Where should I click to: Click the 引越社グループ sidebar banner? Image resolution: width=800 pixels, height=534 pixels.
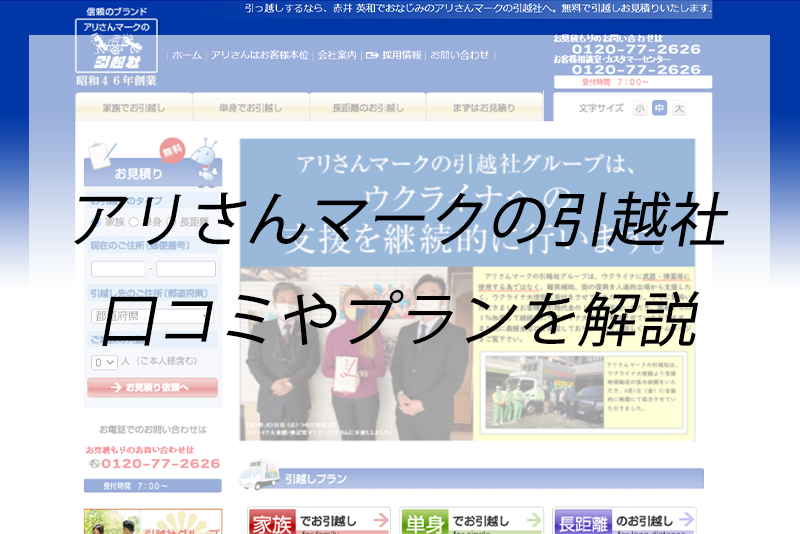153,521
